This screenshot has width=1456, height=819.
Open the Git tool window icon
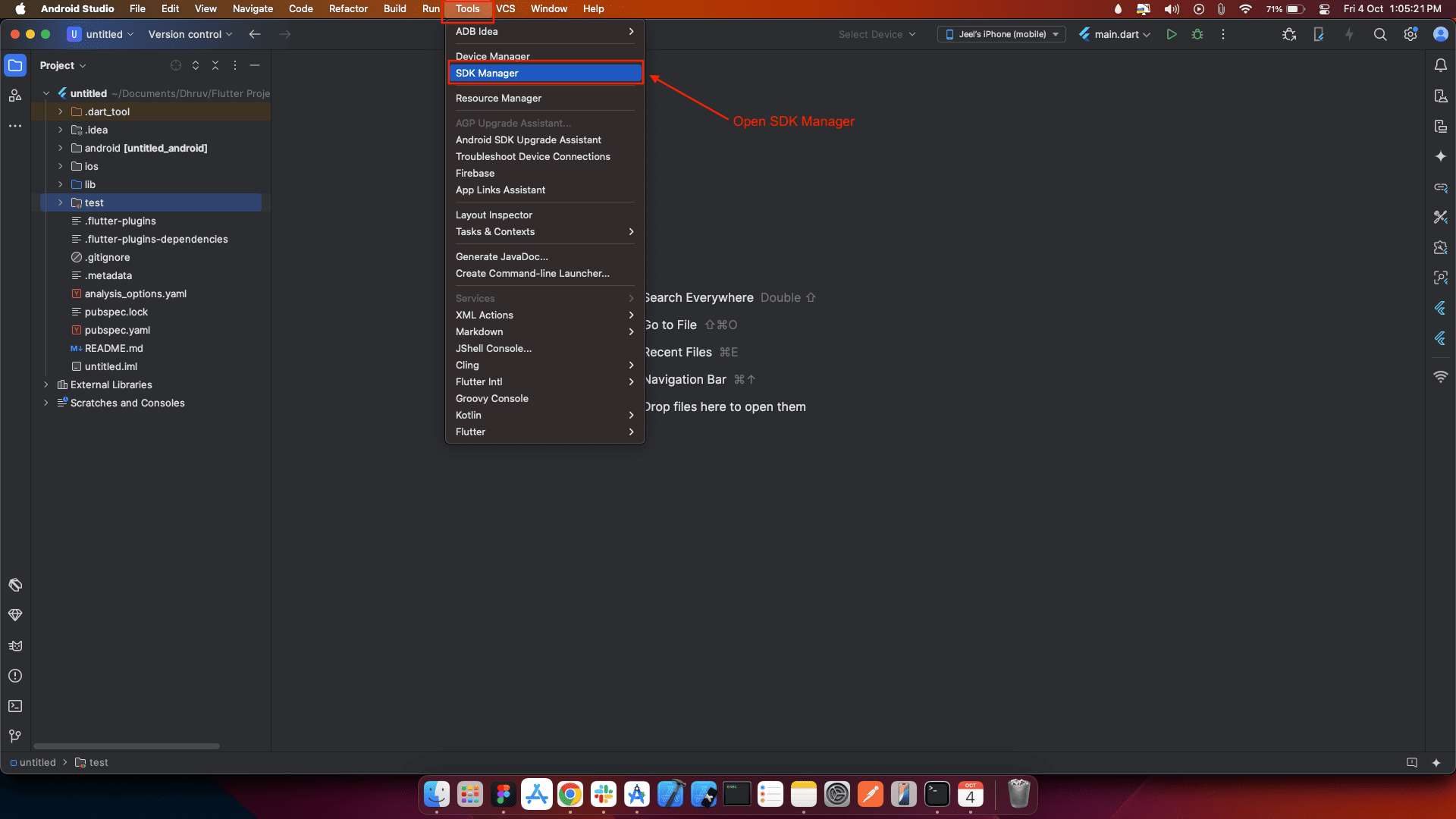click(15, 736)
